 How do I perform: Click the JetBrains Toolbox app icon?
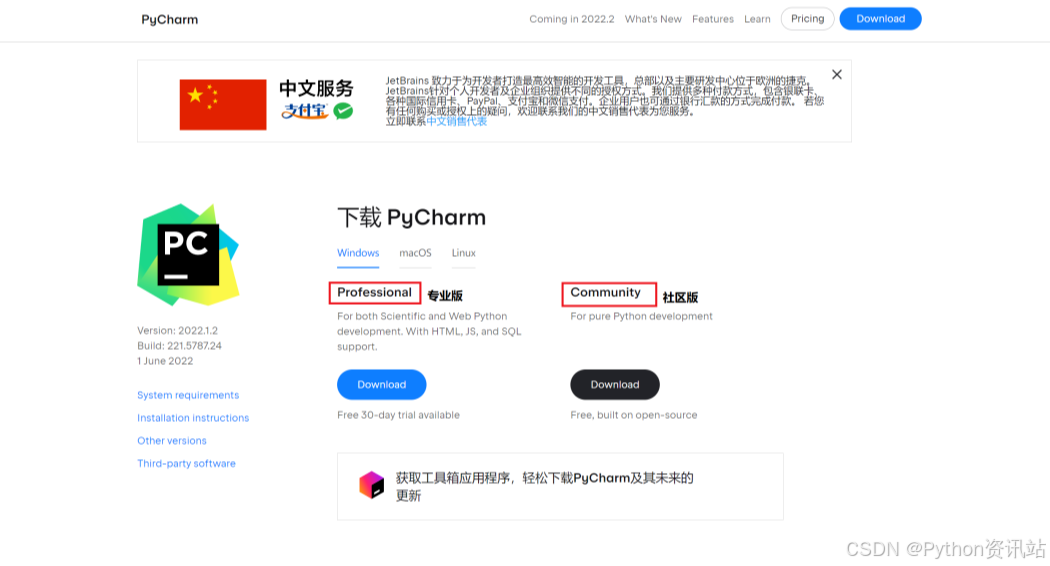coord(372,485)
